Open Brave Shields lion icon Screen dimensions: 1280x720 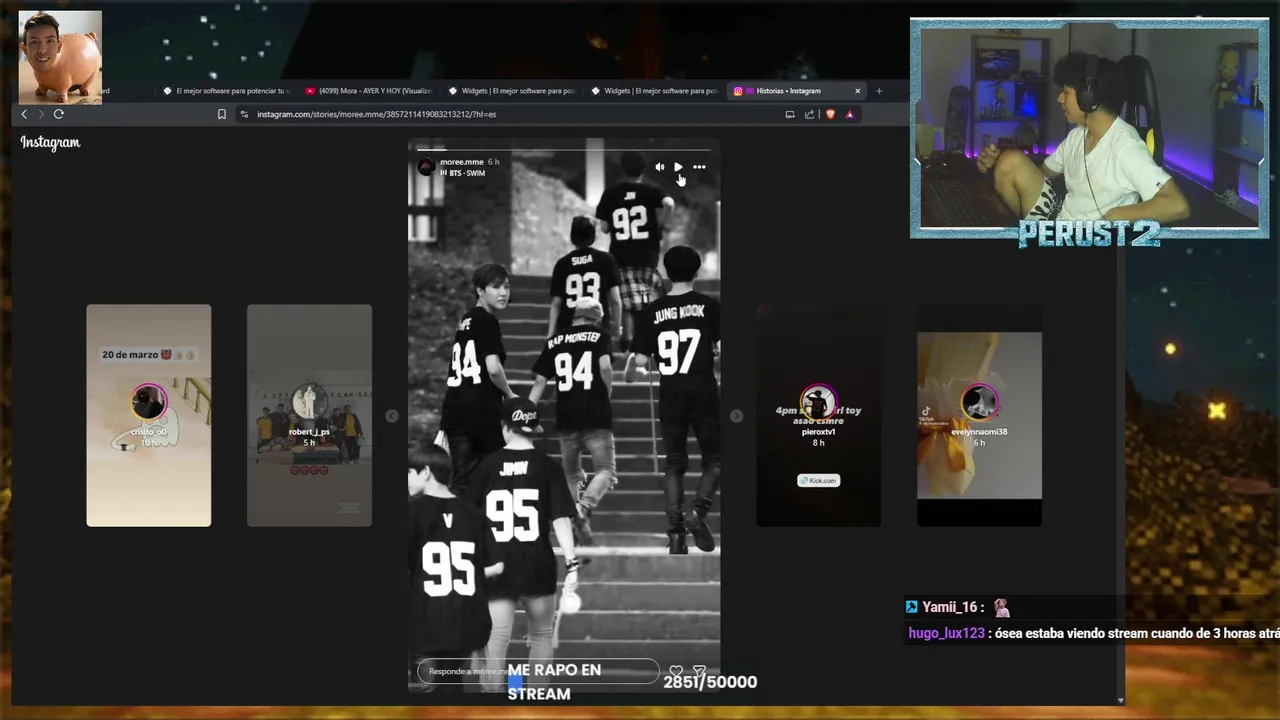830,114
